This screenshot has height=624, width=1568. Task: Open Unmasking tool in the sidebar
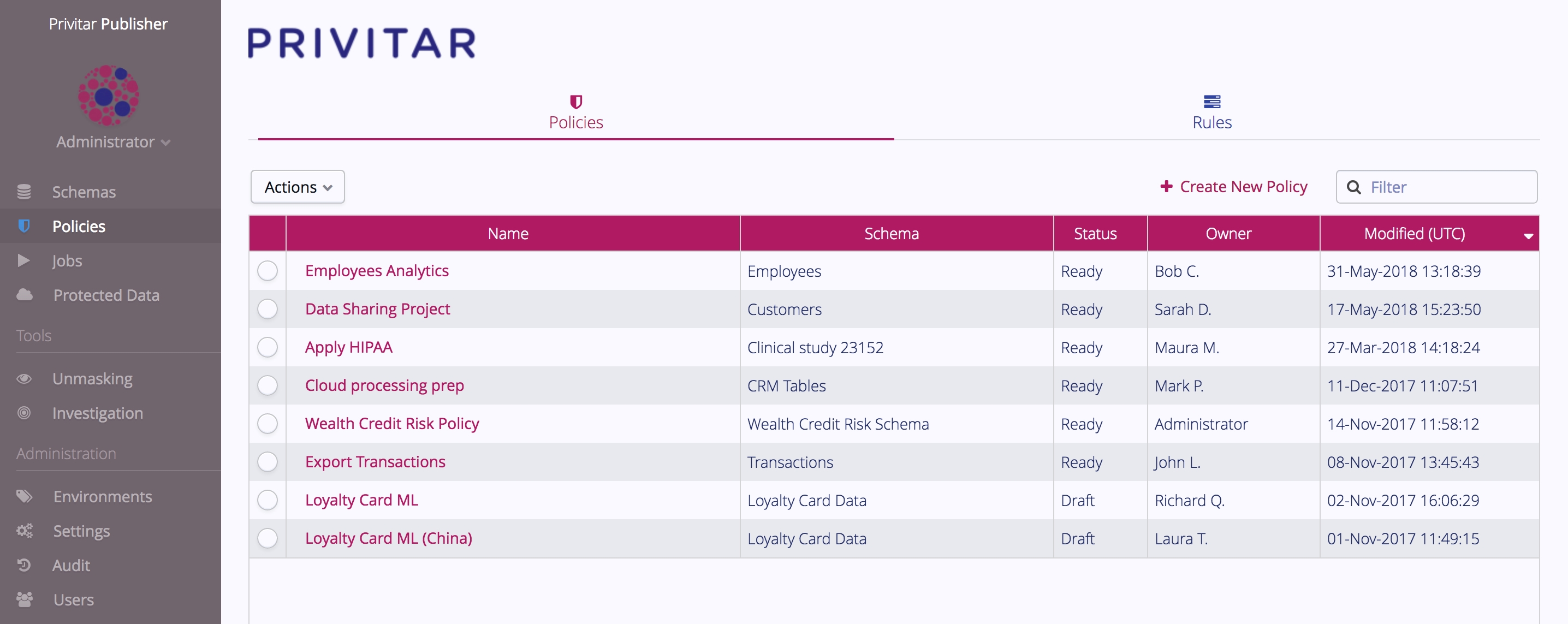click(x=92, y=379)
